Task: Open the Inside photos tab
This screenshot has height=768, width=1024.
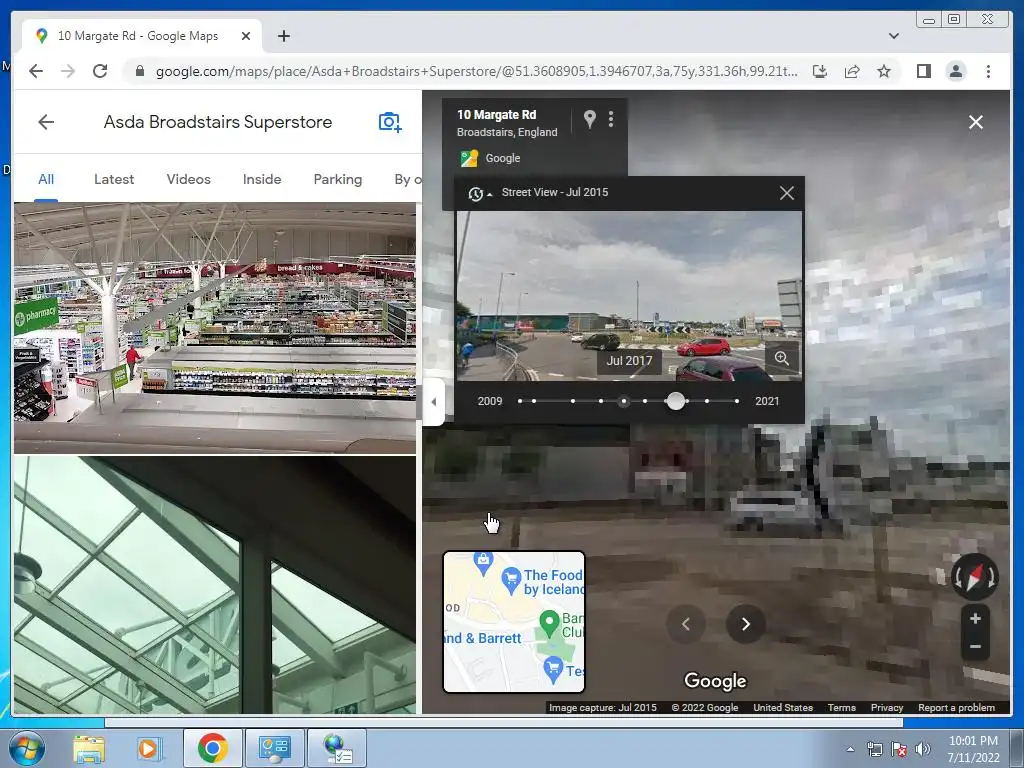Action: click(x=262, y=180)
